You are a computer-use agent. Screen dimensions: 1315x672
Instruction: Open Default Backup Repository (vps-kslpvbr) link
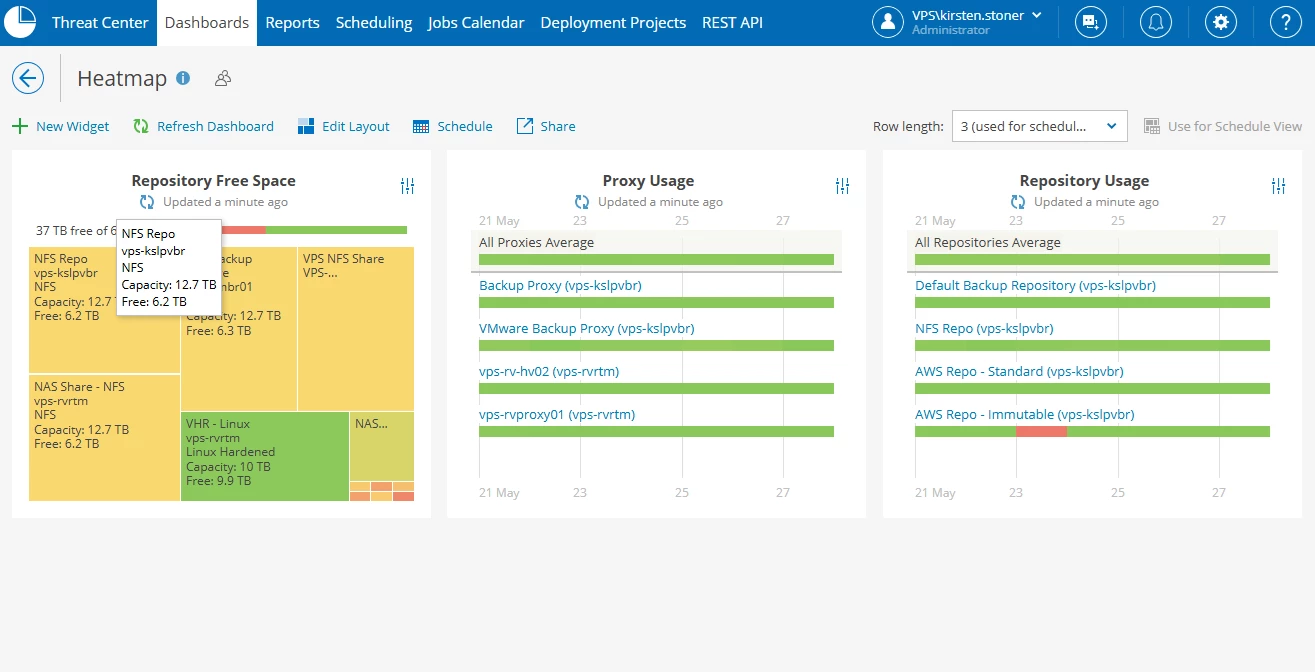(x=1035, y=285)
